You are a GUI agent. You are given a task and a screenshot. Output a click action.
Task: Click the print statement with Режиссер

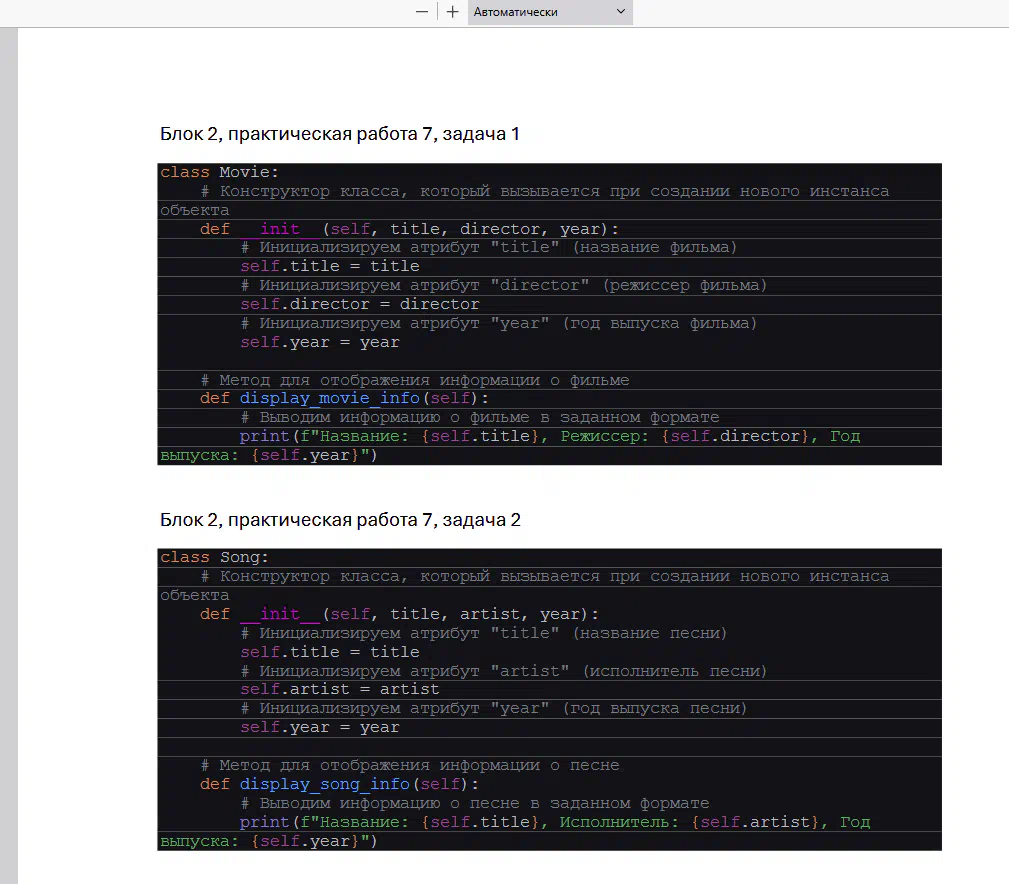(549, 436)
